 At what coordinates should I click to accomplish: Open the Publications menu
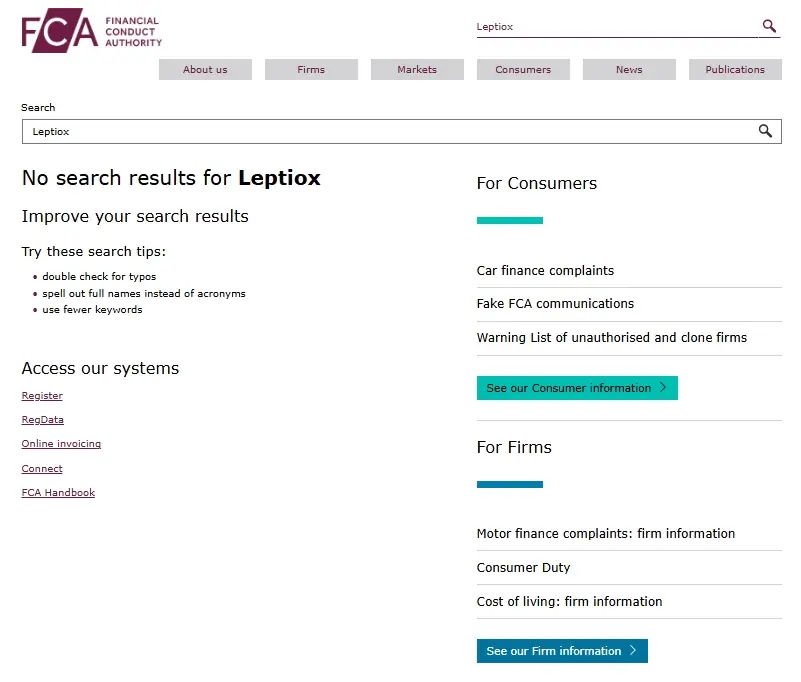click(x=735, y=70)
